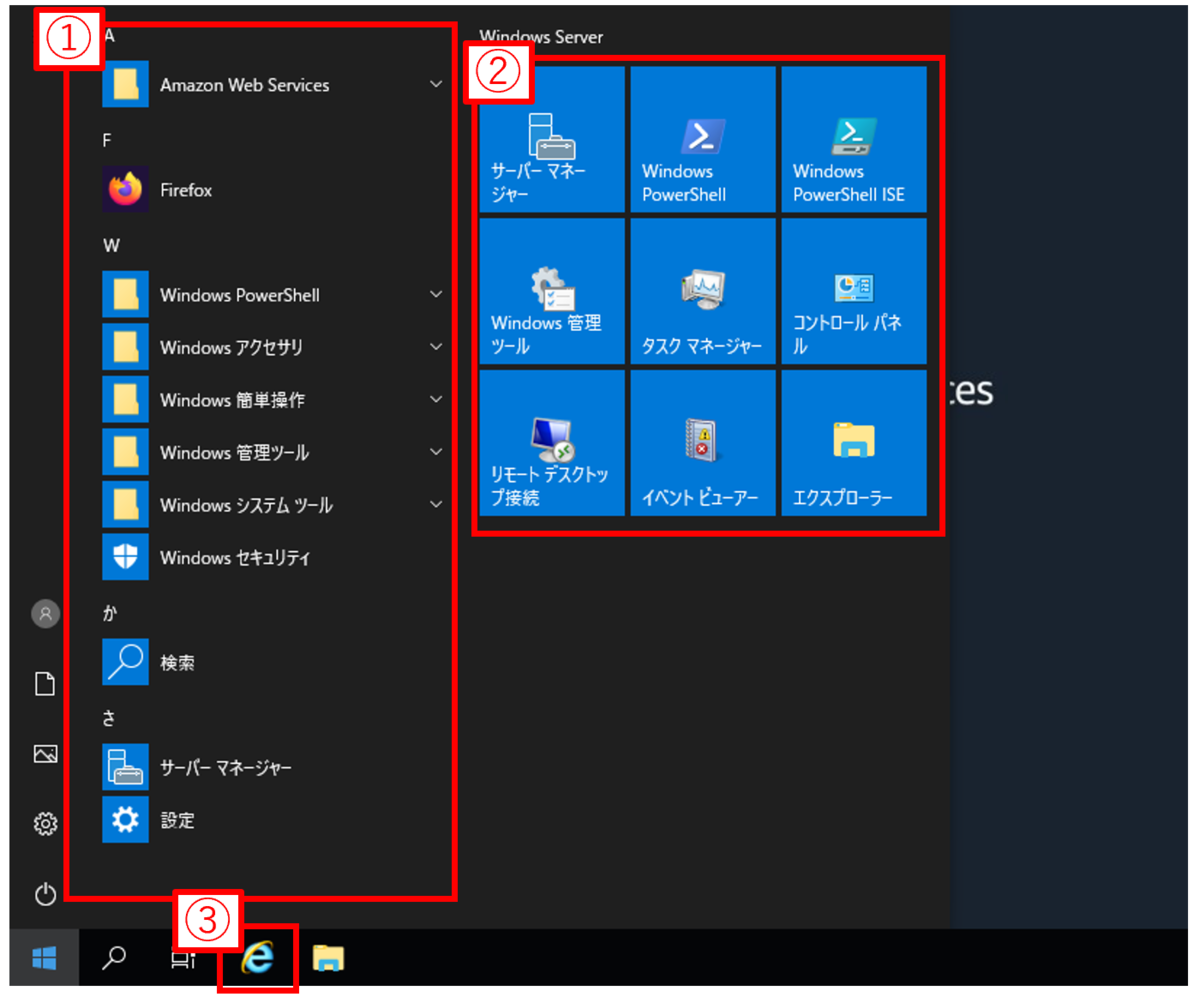The height and width of the screenshot is (1003, 1200).
Task: Open the Server Manager tile
Action: pos(552,140)
